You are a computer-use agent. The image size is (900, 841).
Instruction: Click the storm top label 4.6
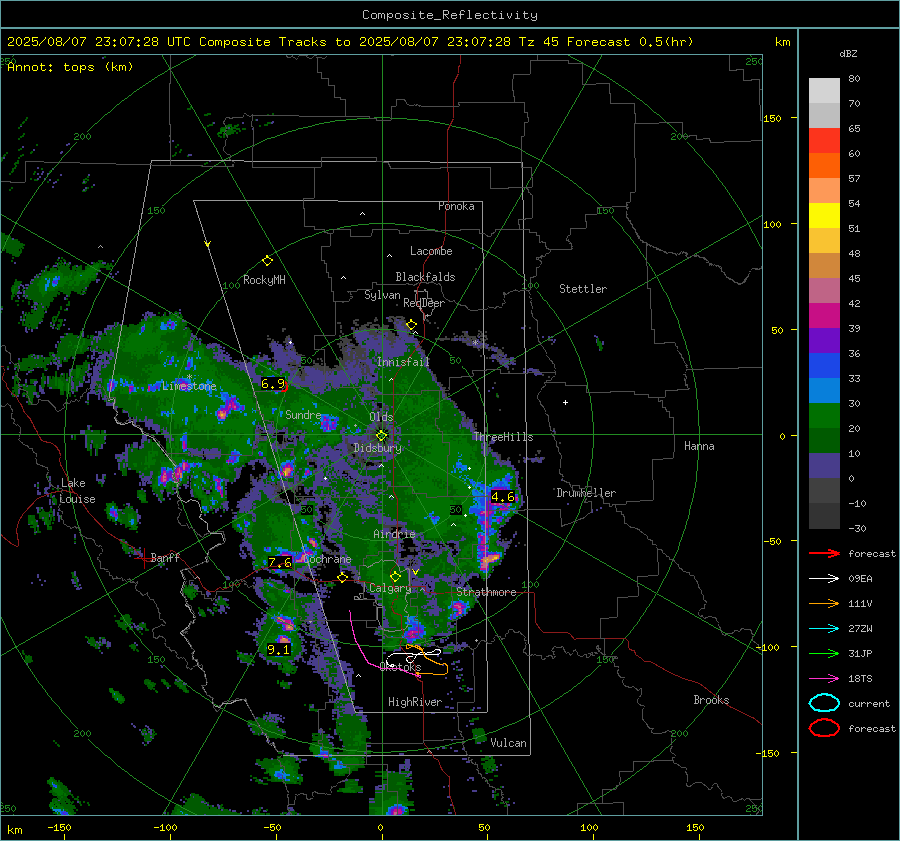click(x=503, y=497)
